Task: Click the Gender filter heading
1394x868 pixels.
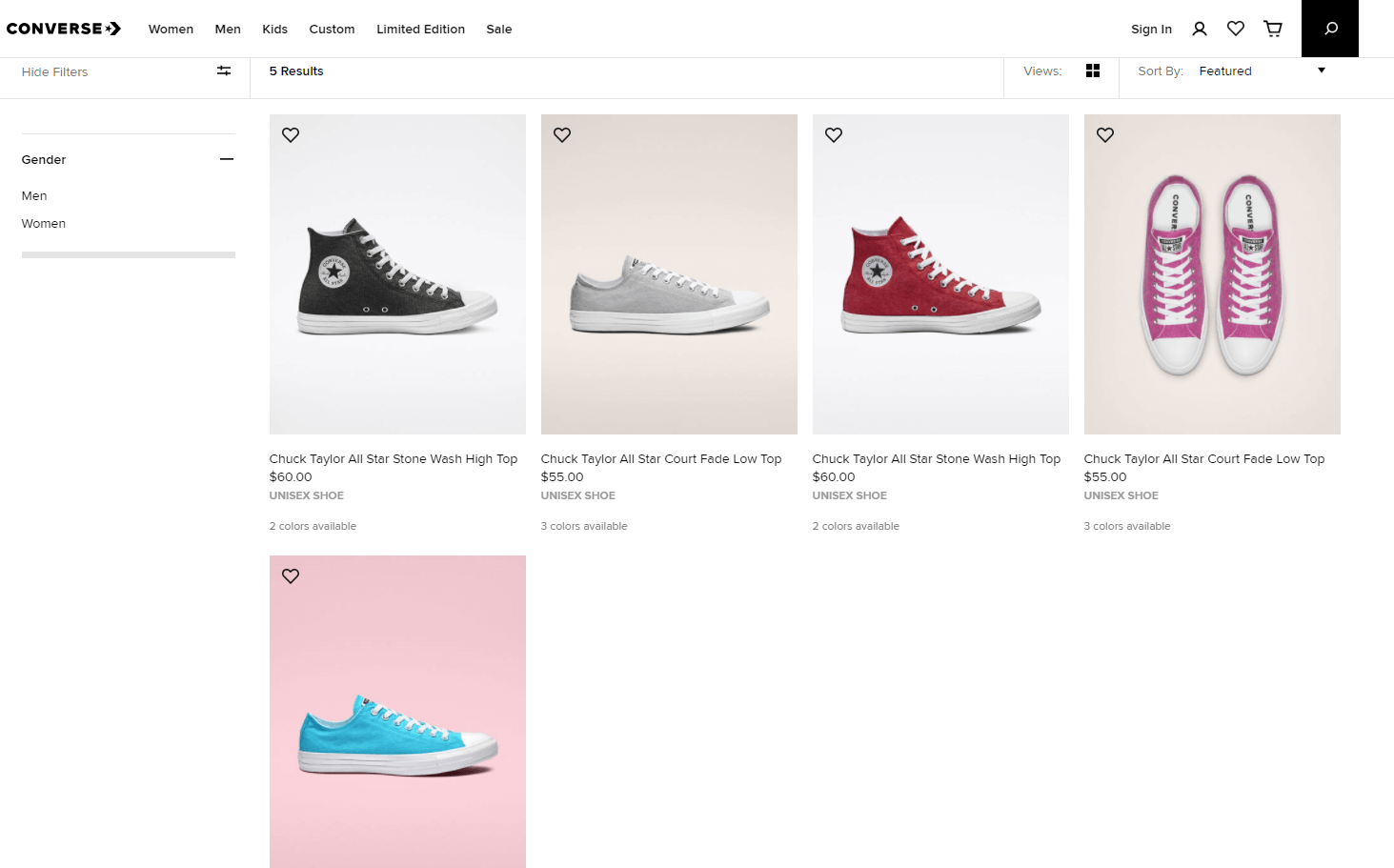Action: click(44, 159)
